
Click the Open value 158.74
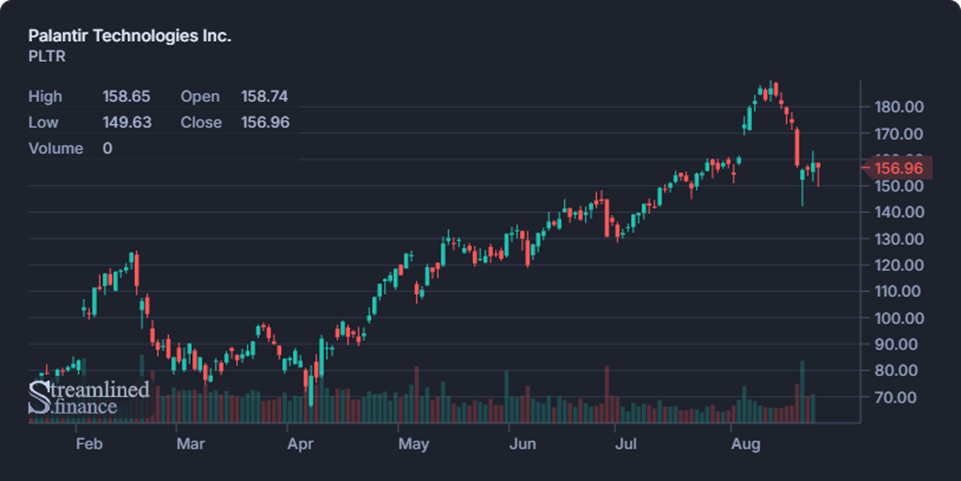[x=264, y=96]
